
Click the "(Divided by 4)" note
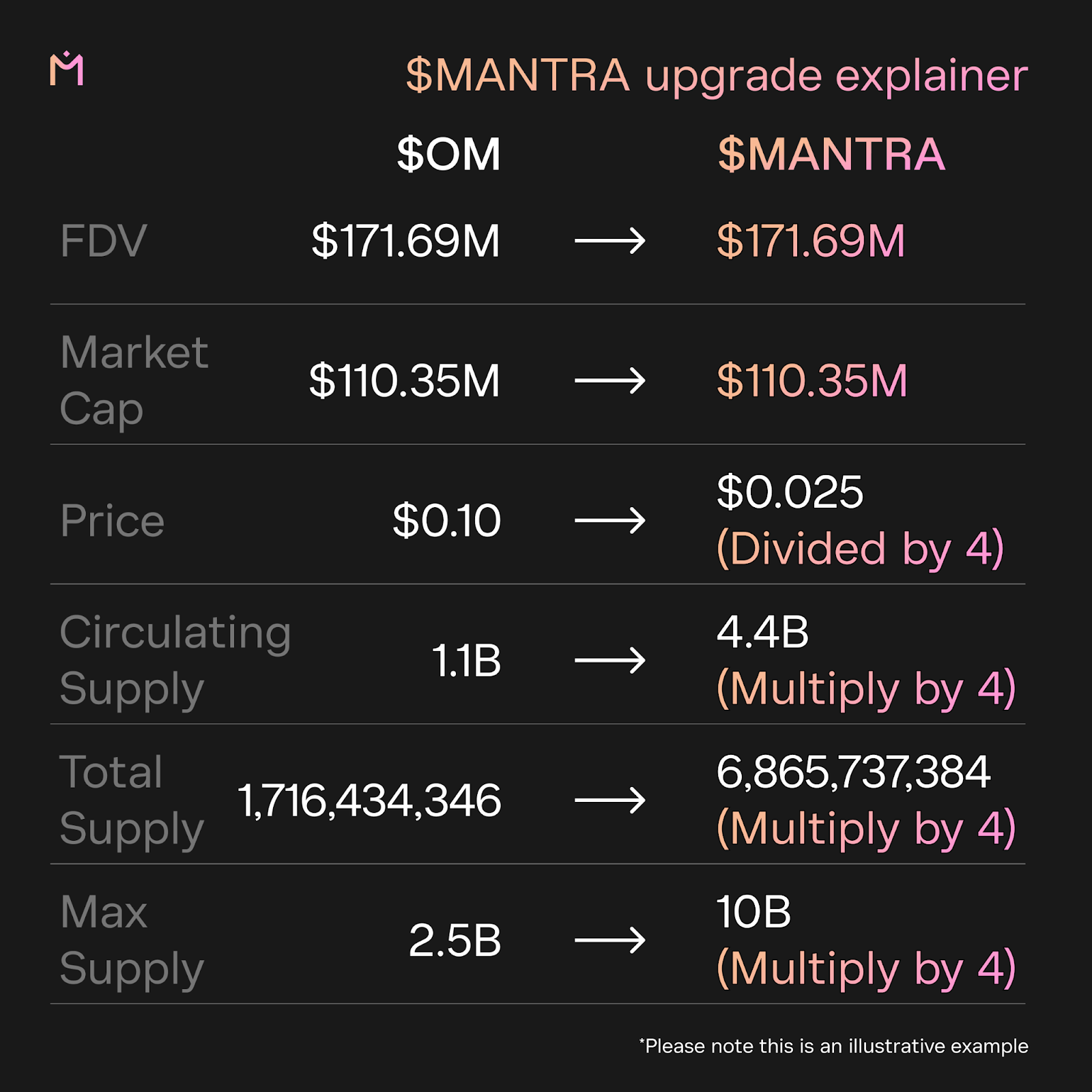tap(860, 549)
